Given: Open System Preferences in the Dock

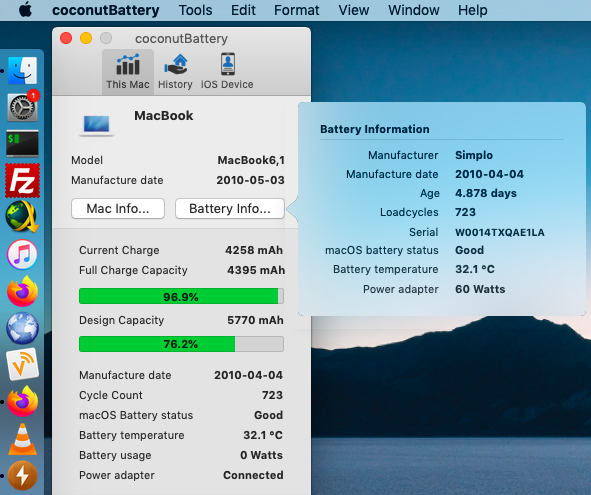Looking at the screenshot, I should click(23, 107).
